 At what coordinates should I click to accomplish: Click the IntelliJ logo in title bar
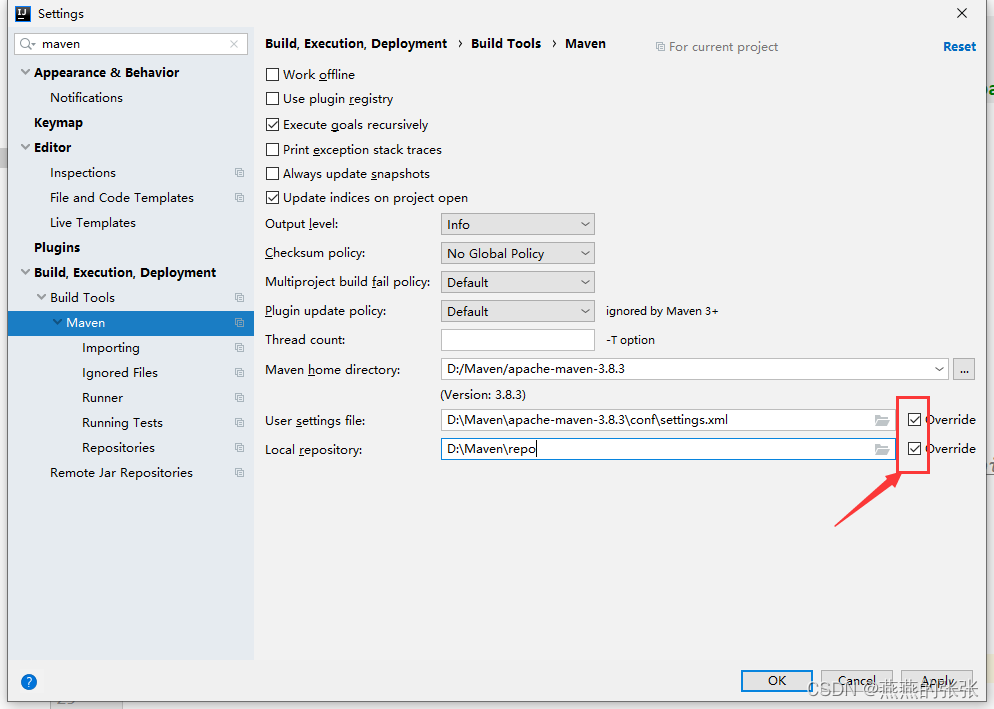pyautogui.click(x=23, y=13)
